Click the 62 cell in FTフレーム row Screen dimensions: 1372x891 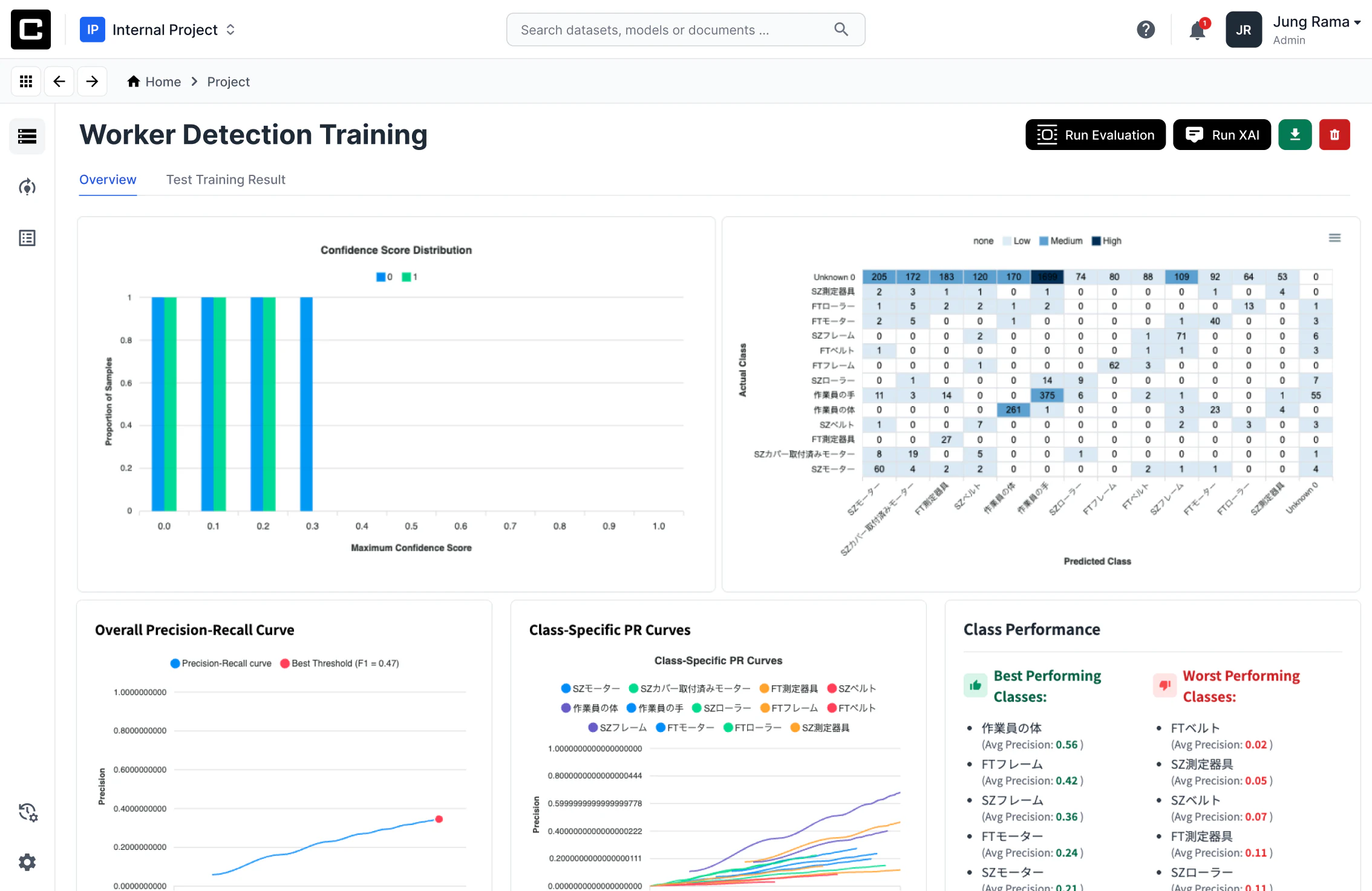tap(1114, 365)
